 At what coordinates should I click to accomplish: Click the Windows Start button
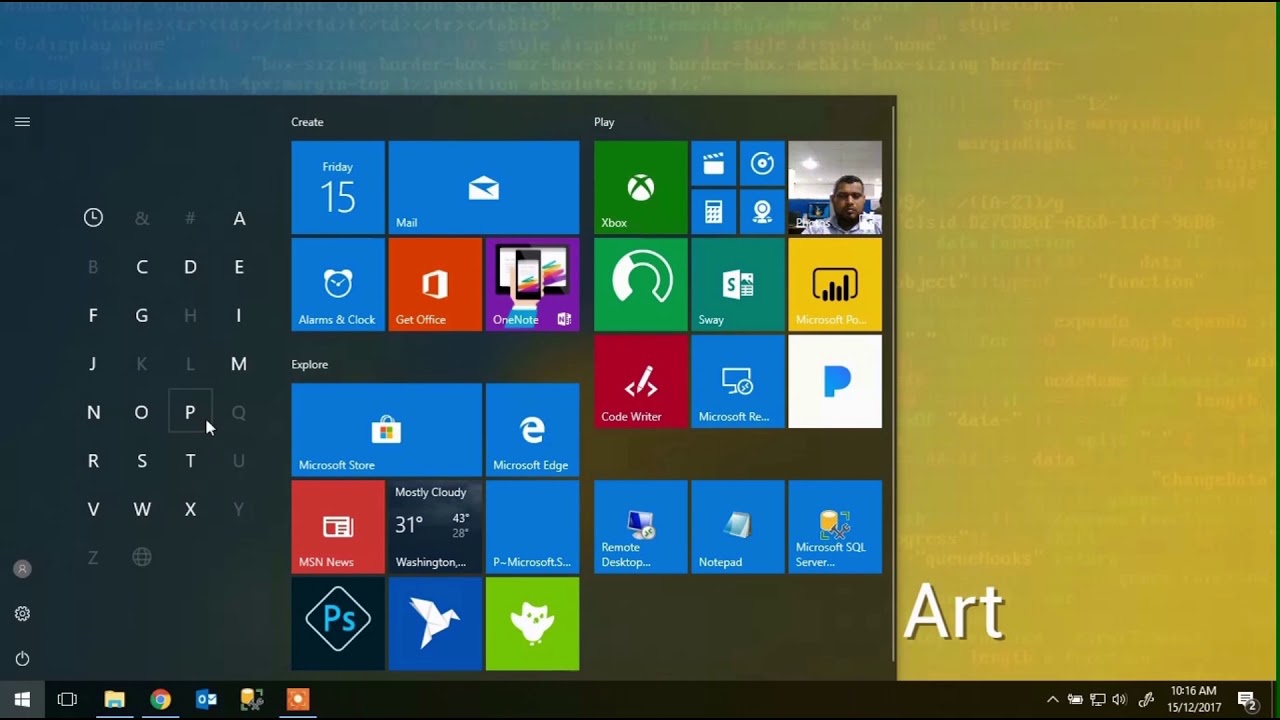point(22,700)
